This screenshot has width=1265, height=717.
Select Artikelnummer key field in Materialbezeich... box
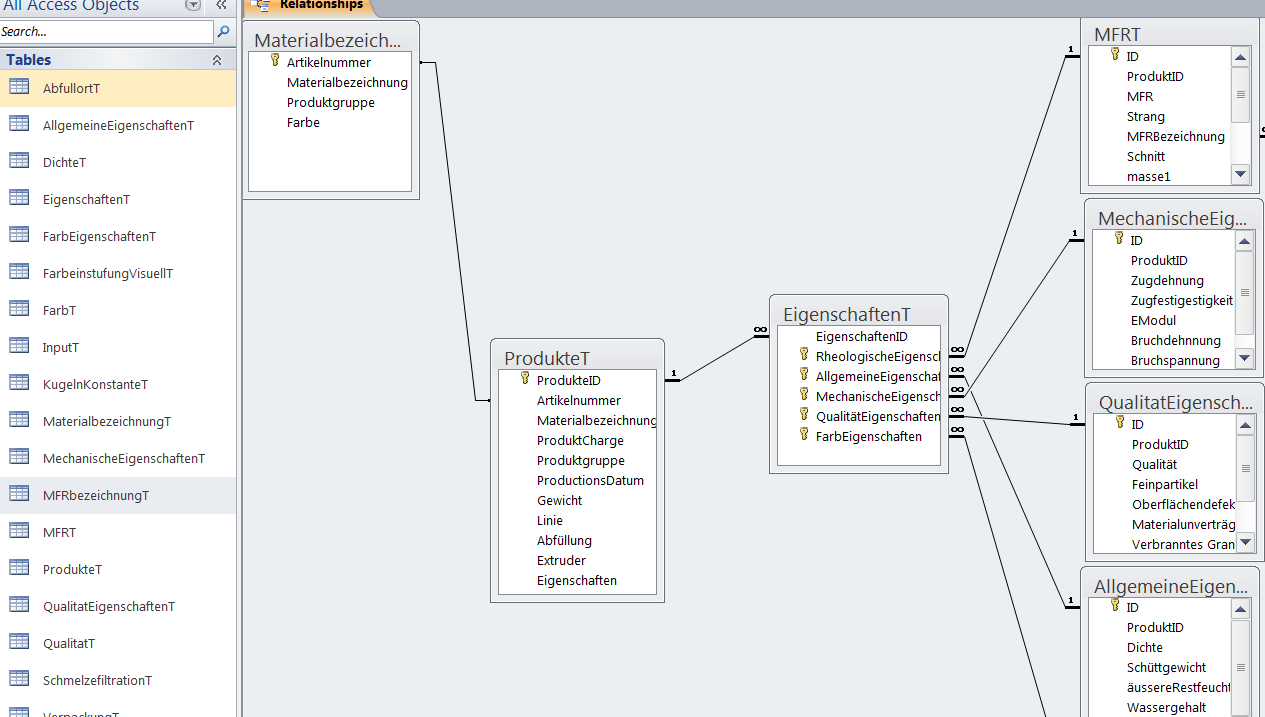pyautogui.click(x=329, y=62)
